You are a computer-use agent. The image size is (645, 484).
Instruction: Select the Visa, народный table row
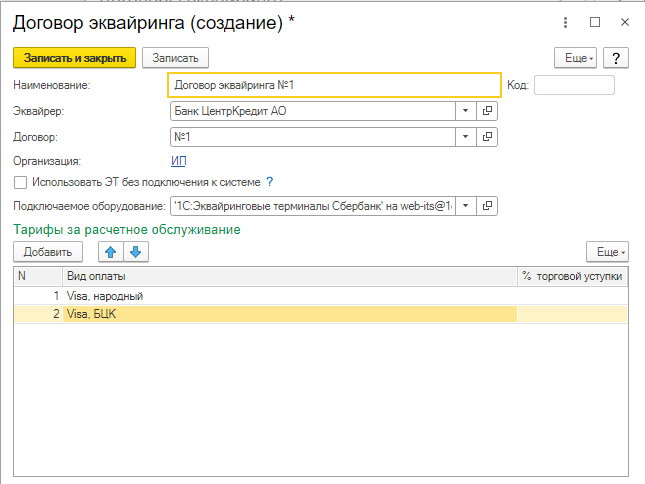click(x=321, y=296)
